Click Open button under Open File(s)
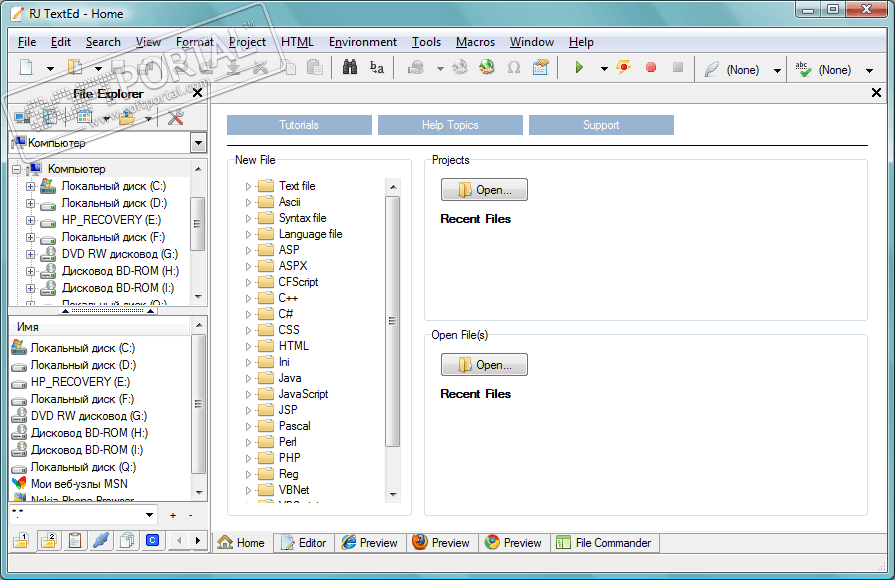The width and height of the screenshot is (895, 580). [x=484, y=365]
